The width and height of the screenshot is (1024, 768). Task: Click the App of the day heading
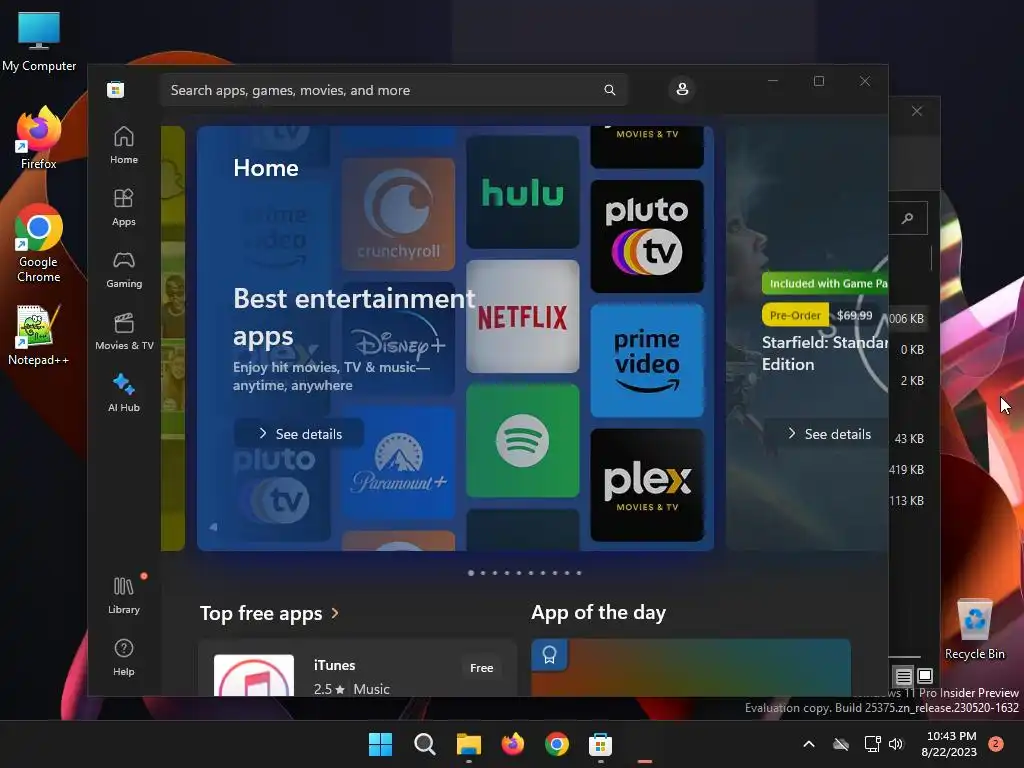click(x=598, y=613)
